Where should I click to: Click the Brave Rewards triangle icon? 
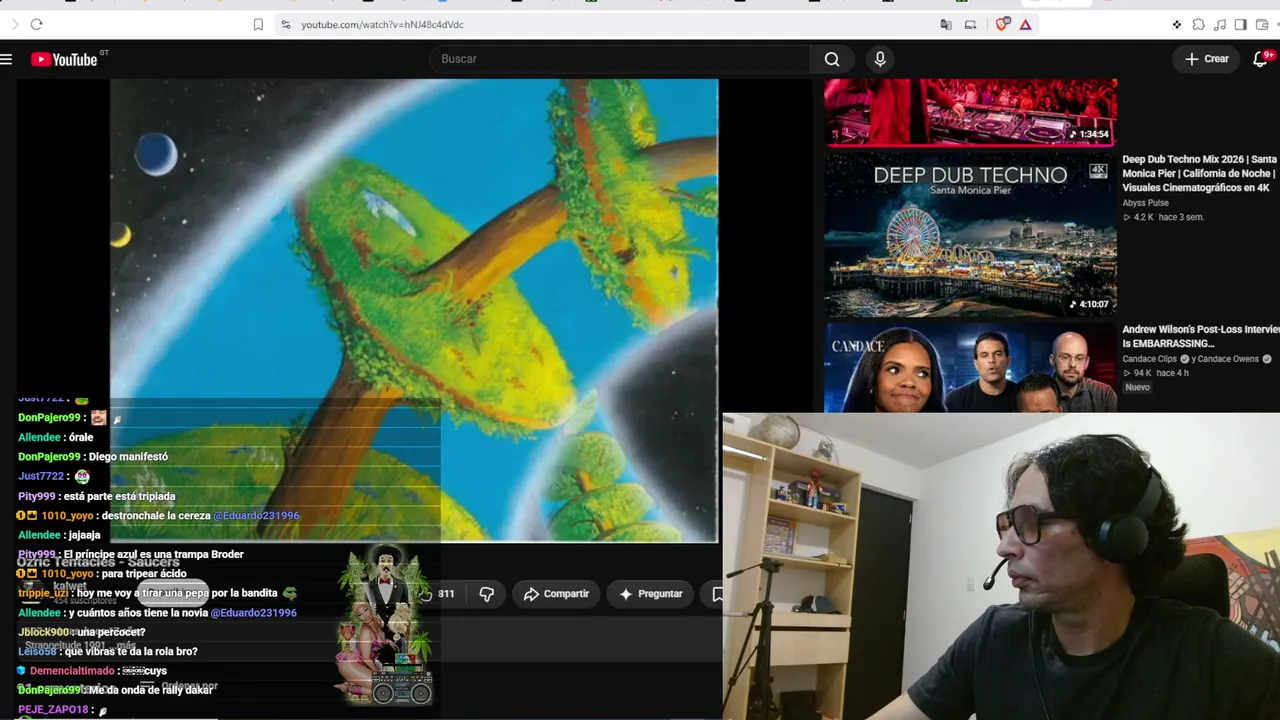pyautogui.click(x=1025, y=24)
